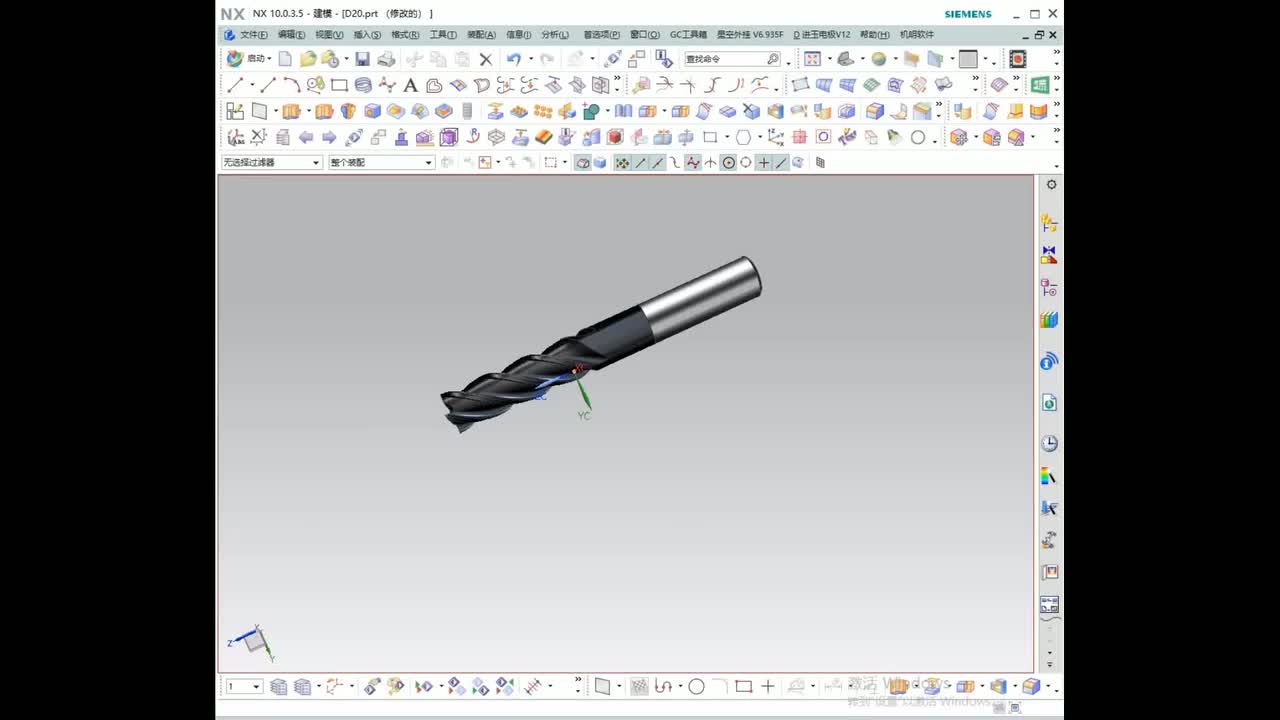Select the helix curve tool

coord(363,85)
